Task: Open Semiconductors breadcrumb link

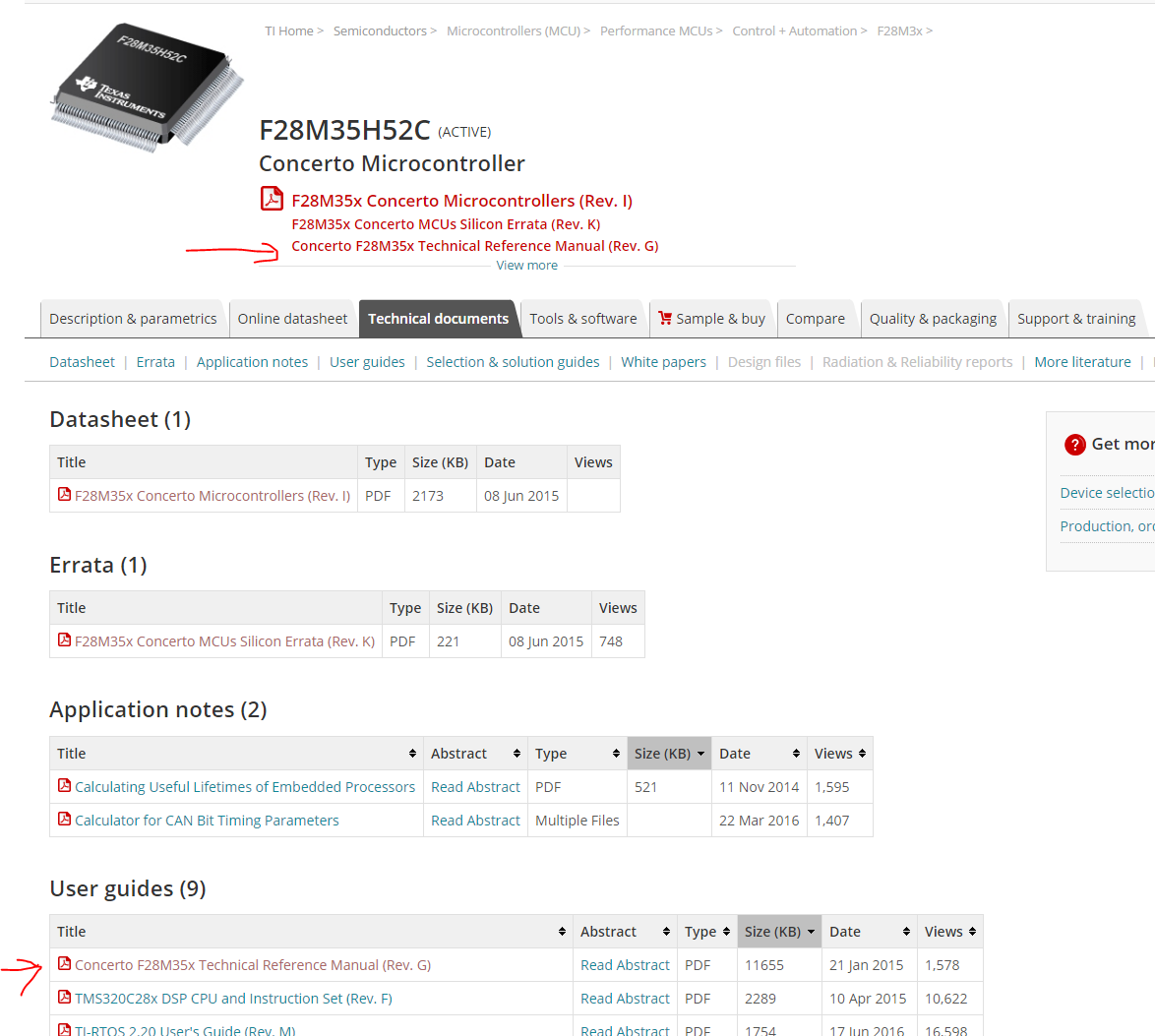Action: click(380, 30)
